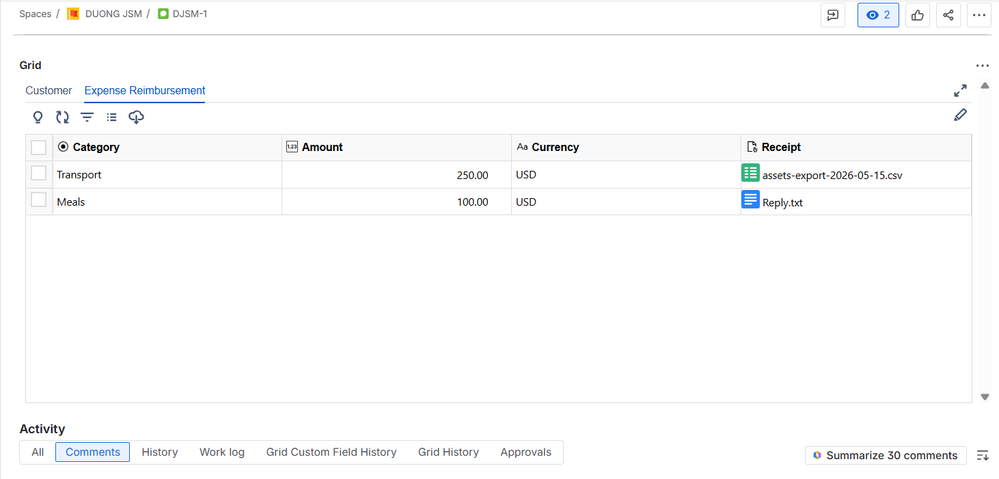Go to Spaces breadcrumb link

coord(35,13)
